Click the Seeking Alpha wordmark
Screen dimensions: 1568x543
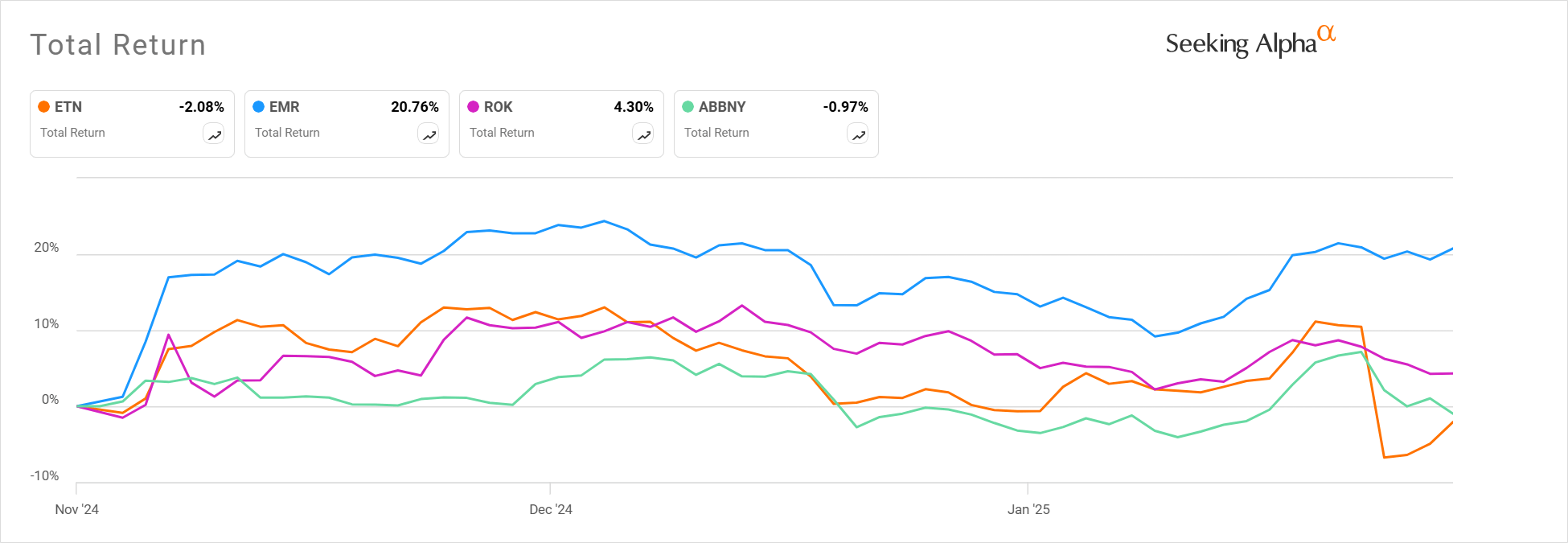pos(1242,44)
